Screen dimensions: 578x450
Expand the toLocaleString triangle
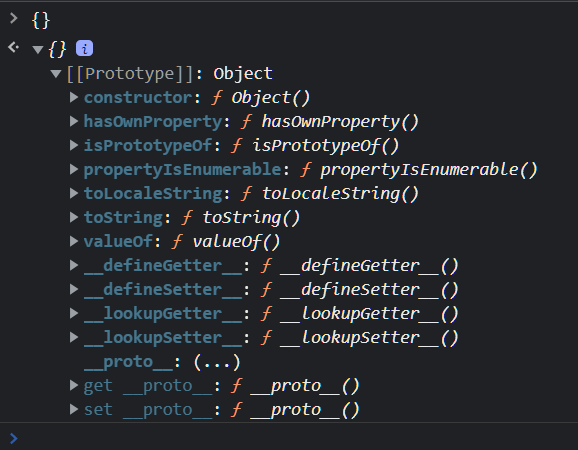[74, 193]
